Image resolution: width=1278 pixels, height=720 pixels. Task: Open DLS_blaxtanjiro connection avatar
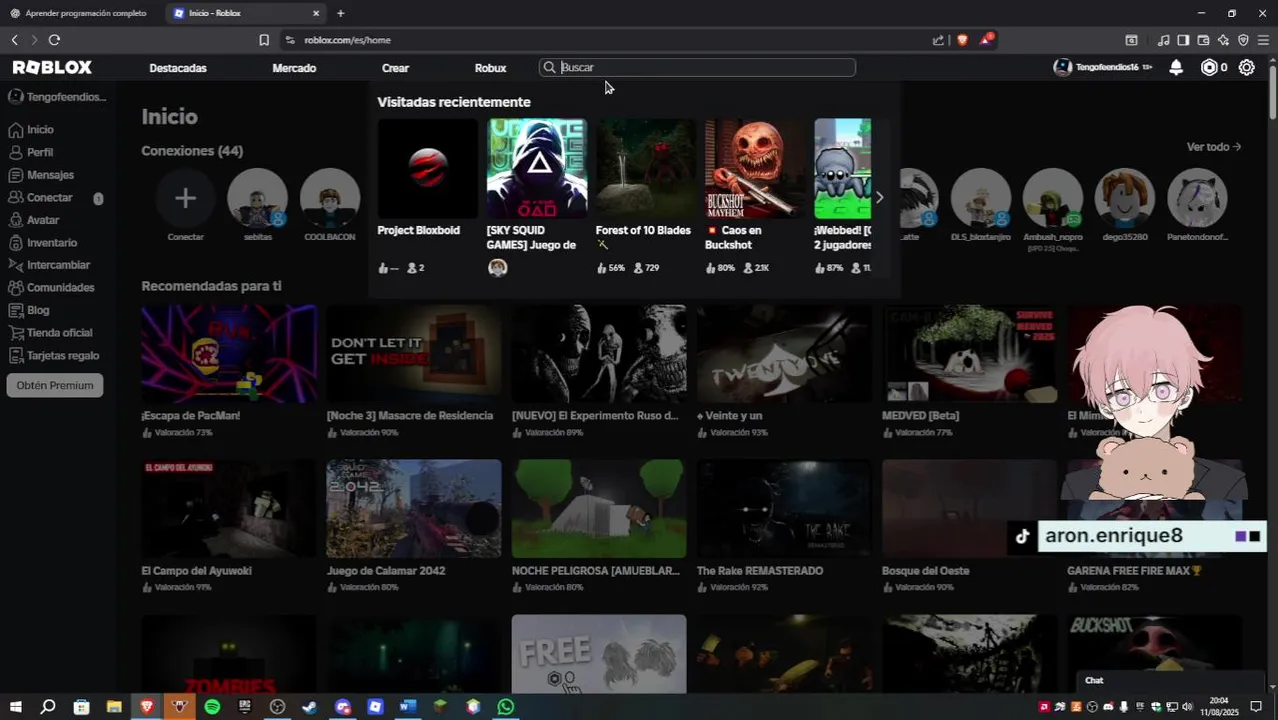pos(980,198)
